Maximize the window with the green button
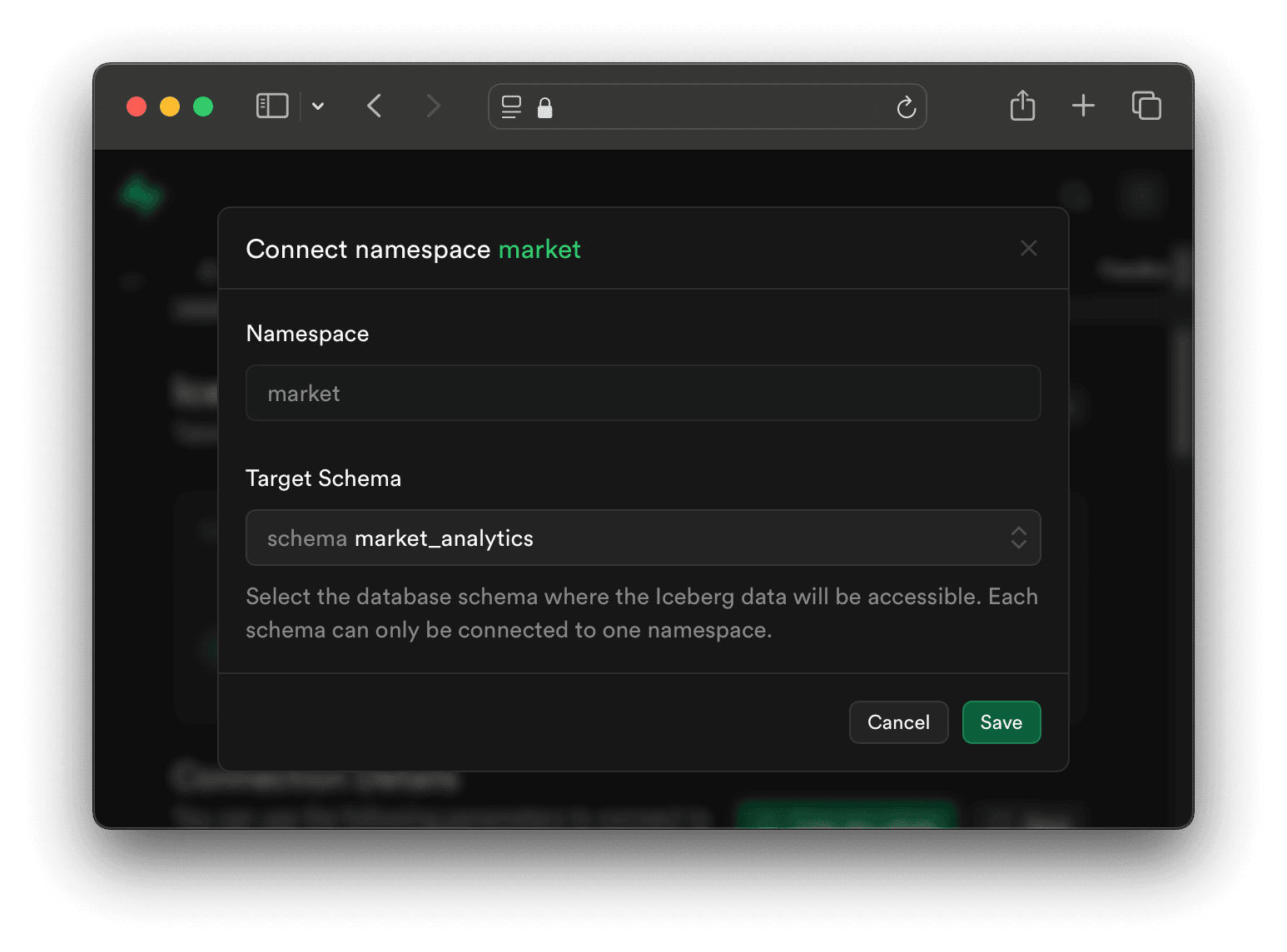 (x=203, y=107)
